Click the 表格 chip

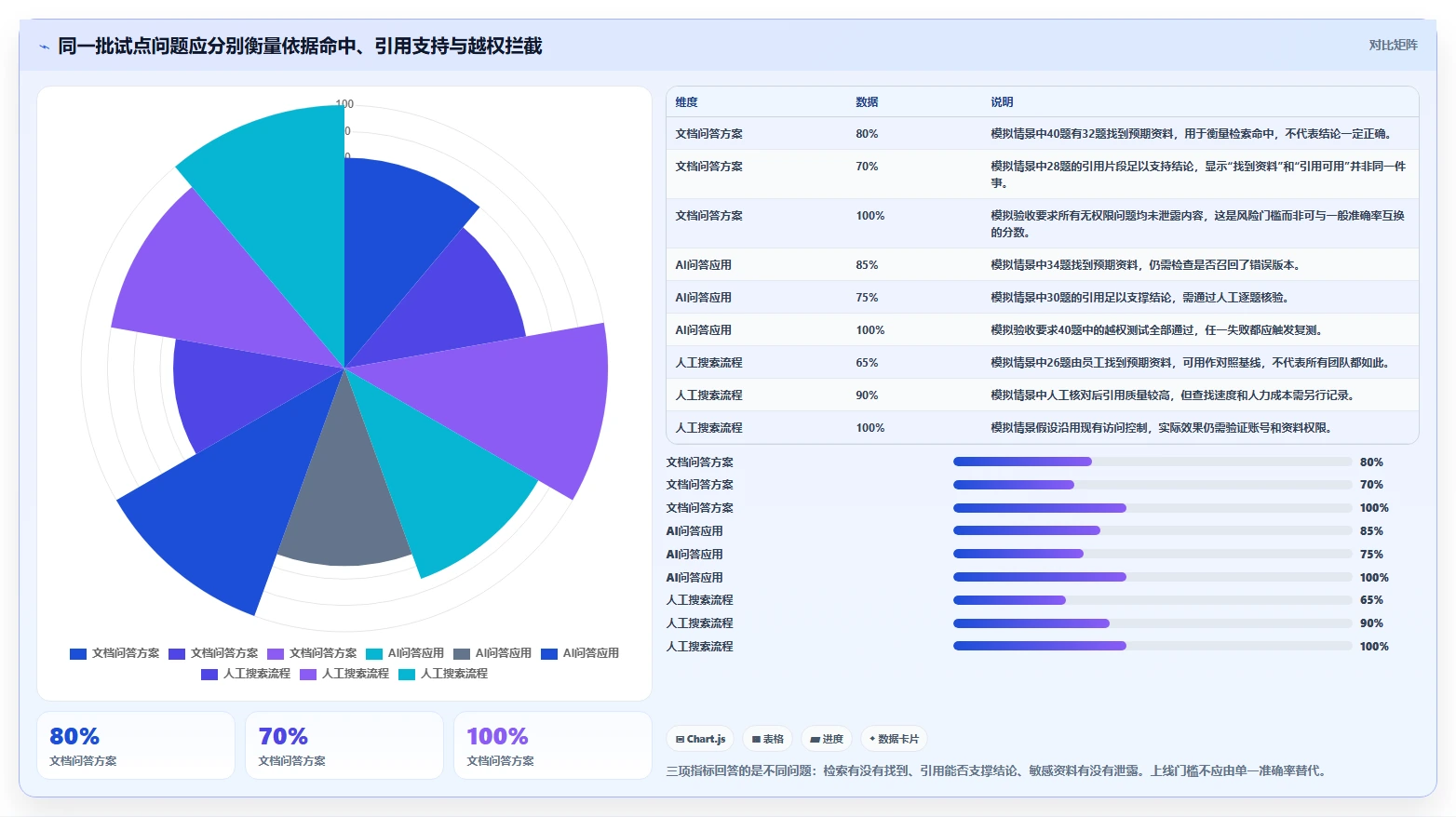pos(767,739)
